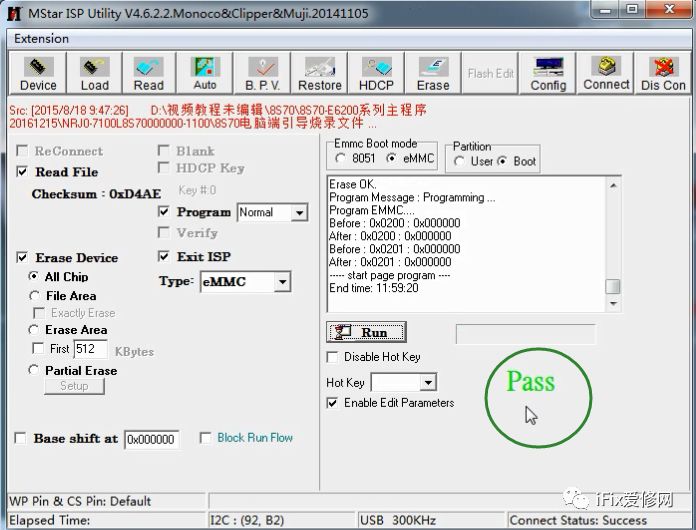The height and width of the screenshot is (530, 696).
Task: Select the All Chip radio button
Action: pos(33,276)
